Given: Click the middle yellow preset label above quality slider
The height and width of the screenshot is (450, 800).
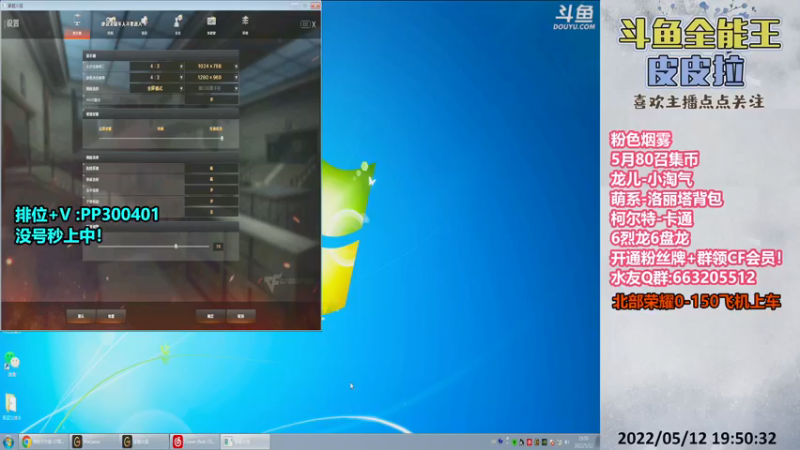Looking at the screenshot, I should [x=160, y=129].
